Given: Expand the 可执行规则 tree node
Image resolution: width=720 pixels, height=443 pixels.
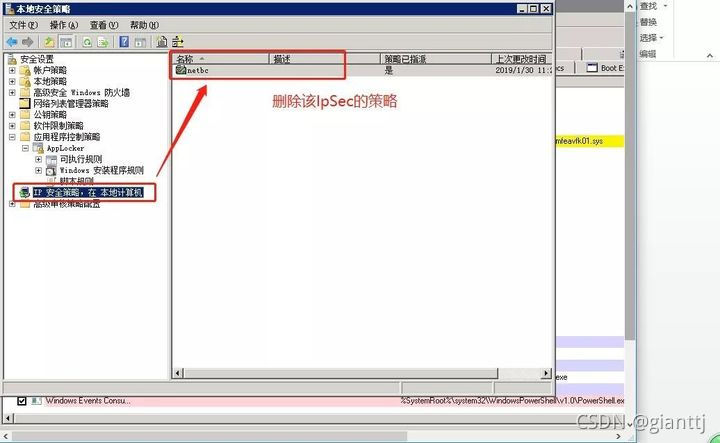Looking at the screenshot, I should coord(39,159).
